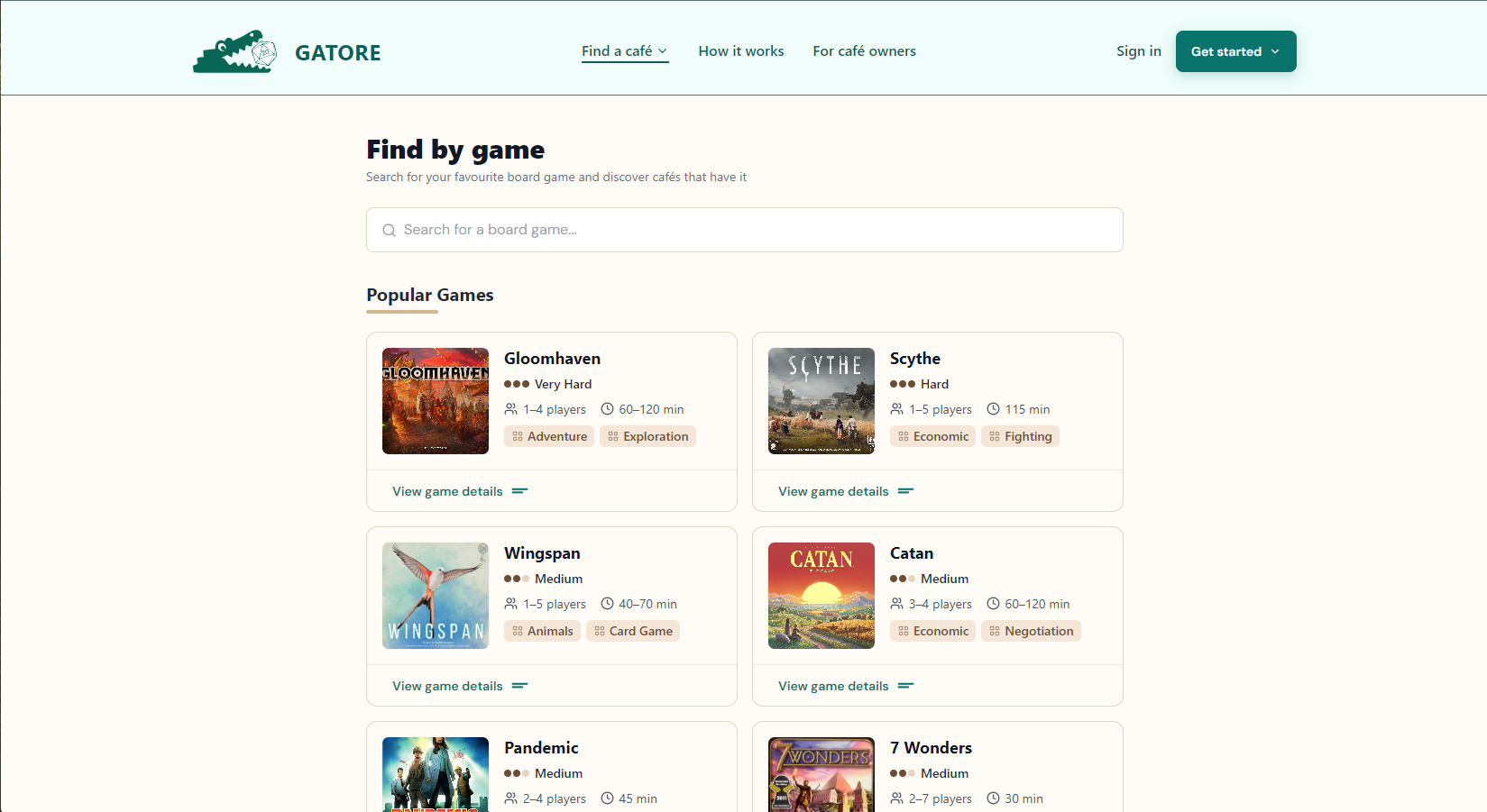This screenshot has width=1487, height=812.
Task: Open For café owners page
Action: point(864,51)
